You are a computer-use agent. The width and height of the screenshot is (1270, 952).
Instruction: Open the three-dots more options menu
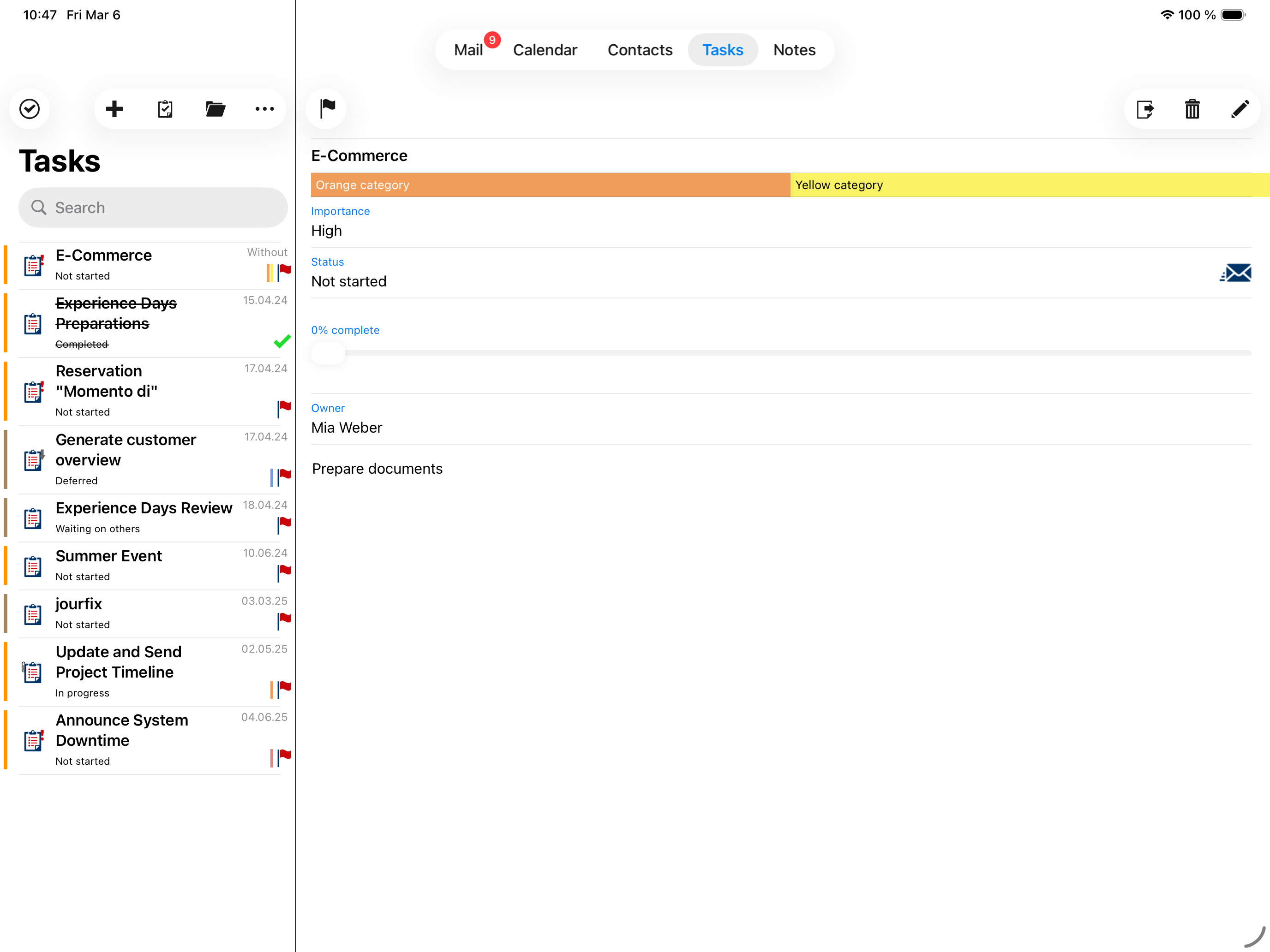pos(265,109)
